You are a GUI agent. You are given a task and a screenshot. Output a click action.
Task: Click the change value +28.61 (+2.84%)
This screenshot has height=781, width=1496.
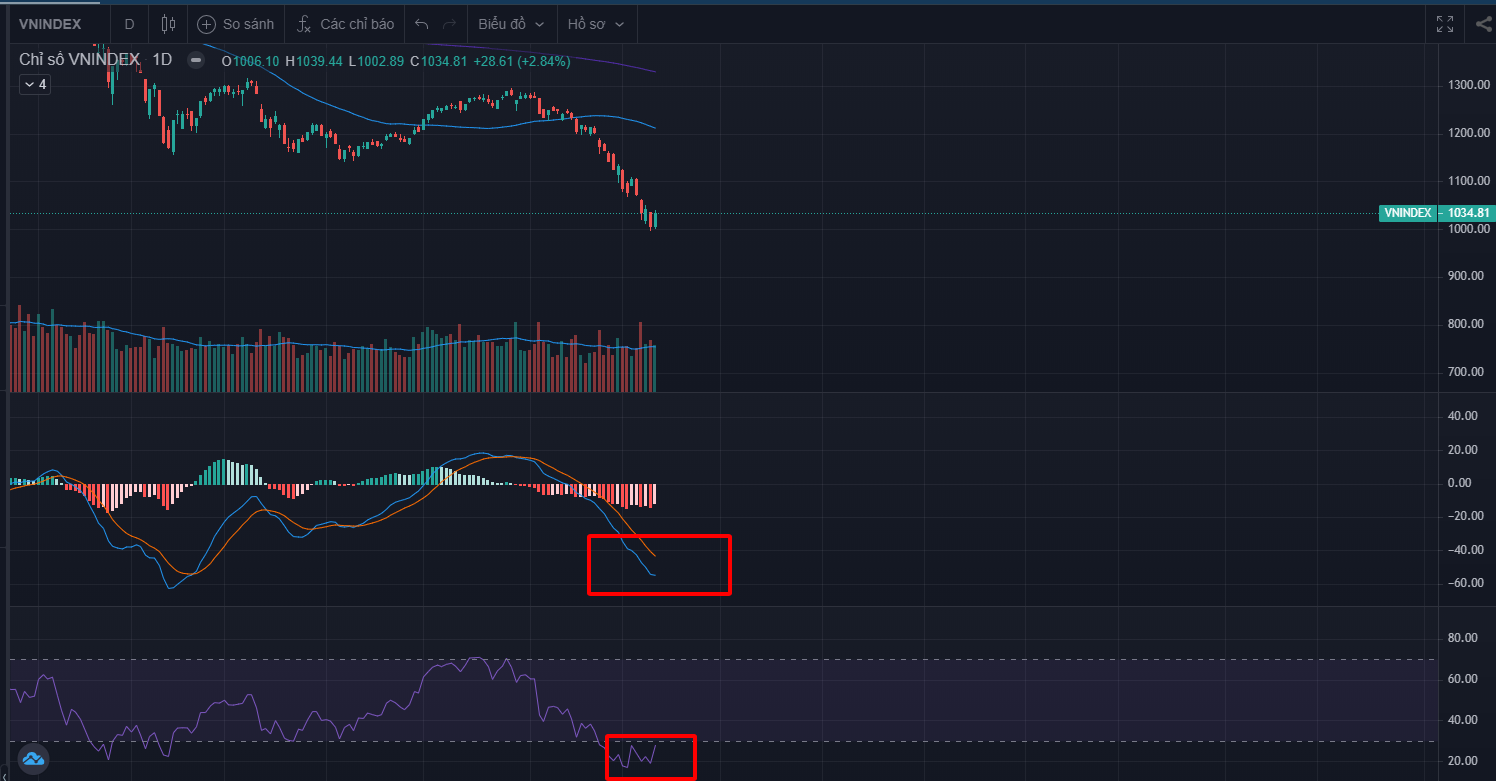coord(522,61)
